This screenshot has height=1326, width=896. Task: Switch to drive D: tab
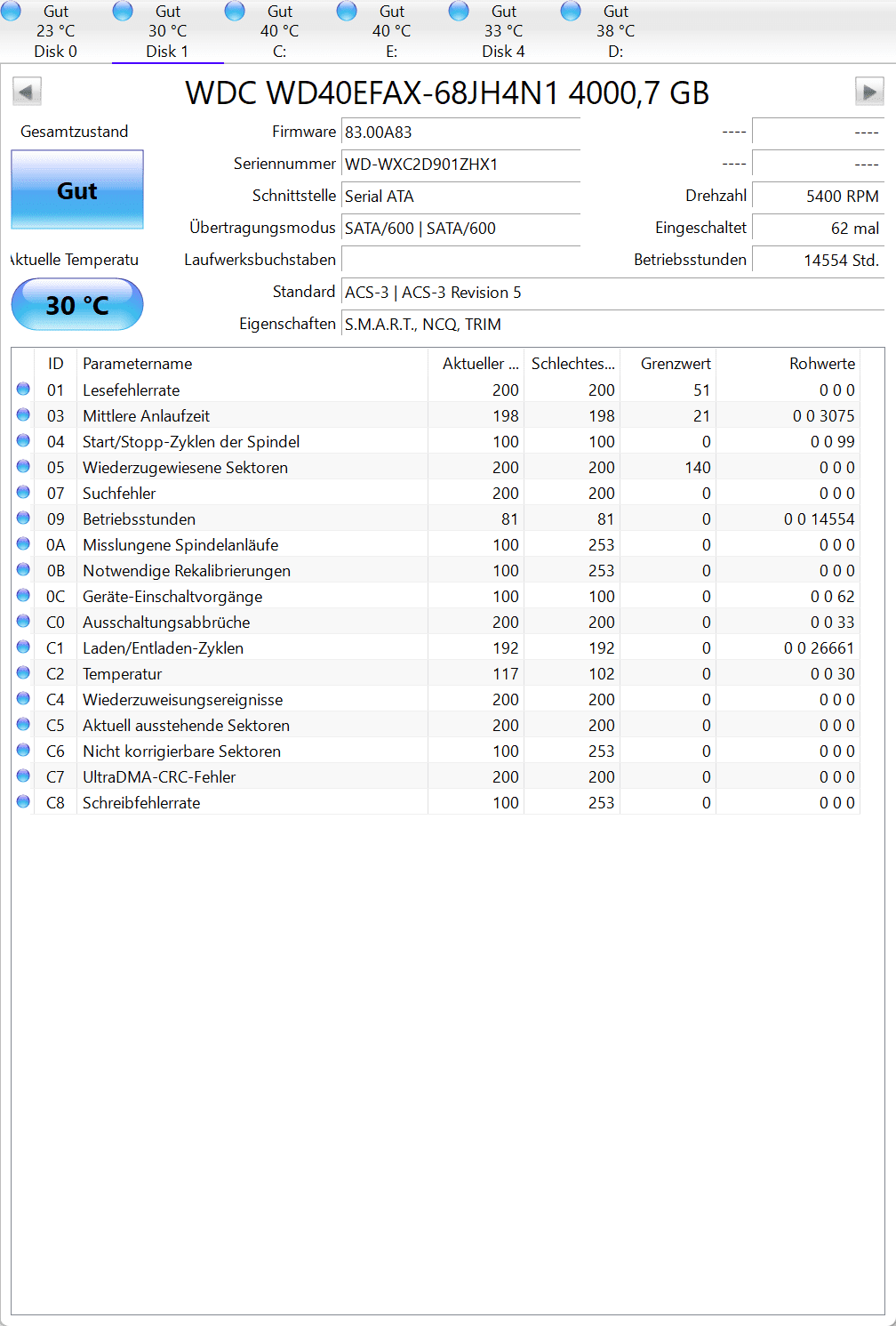[x=616, y=31]
